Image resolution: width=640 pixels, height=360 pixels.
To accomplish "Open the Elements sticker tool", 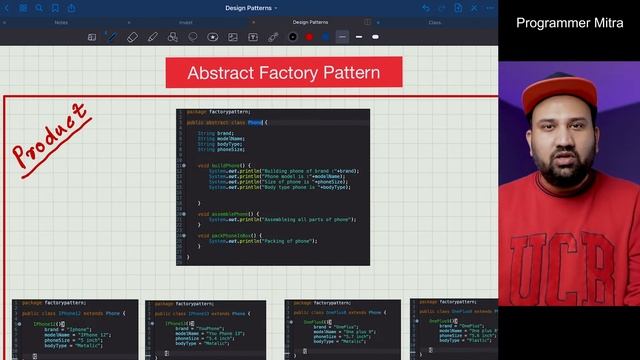I will point(213,37).
